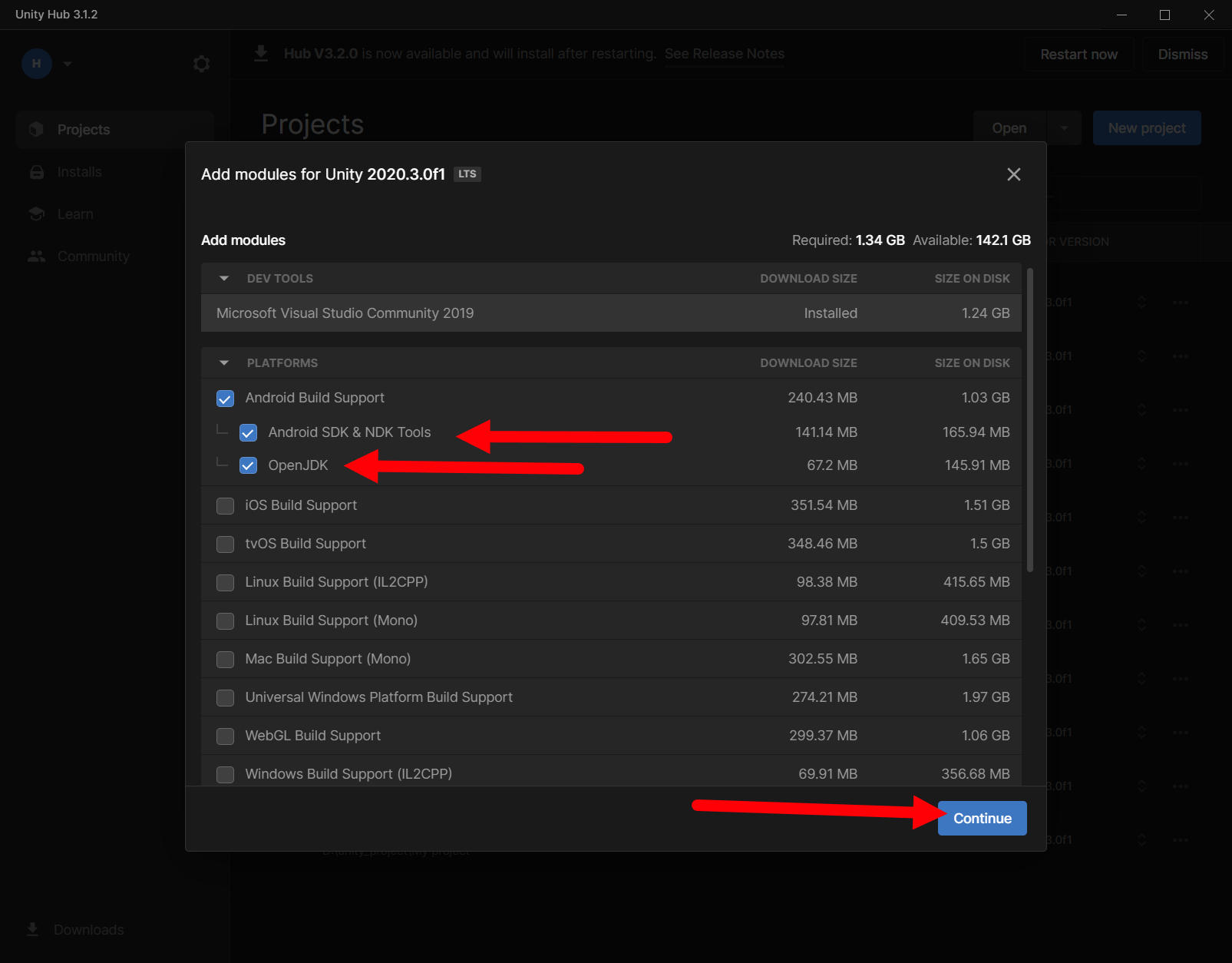Open account dropdown arrow
Image resolution: width=1232 pixels, height=963 pixels.
click(x=68, y=65)
